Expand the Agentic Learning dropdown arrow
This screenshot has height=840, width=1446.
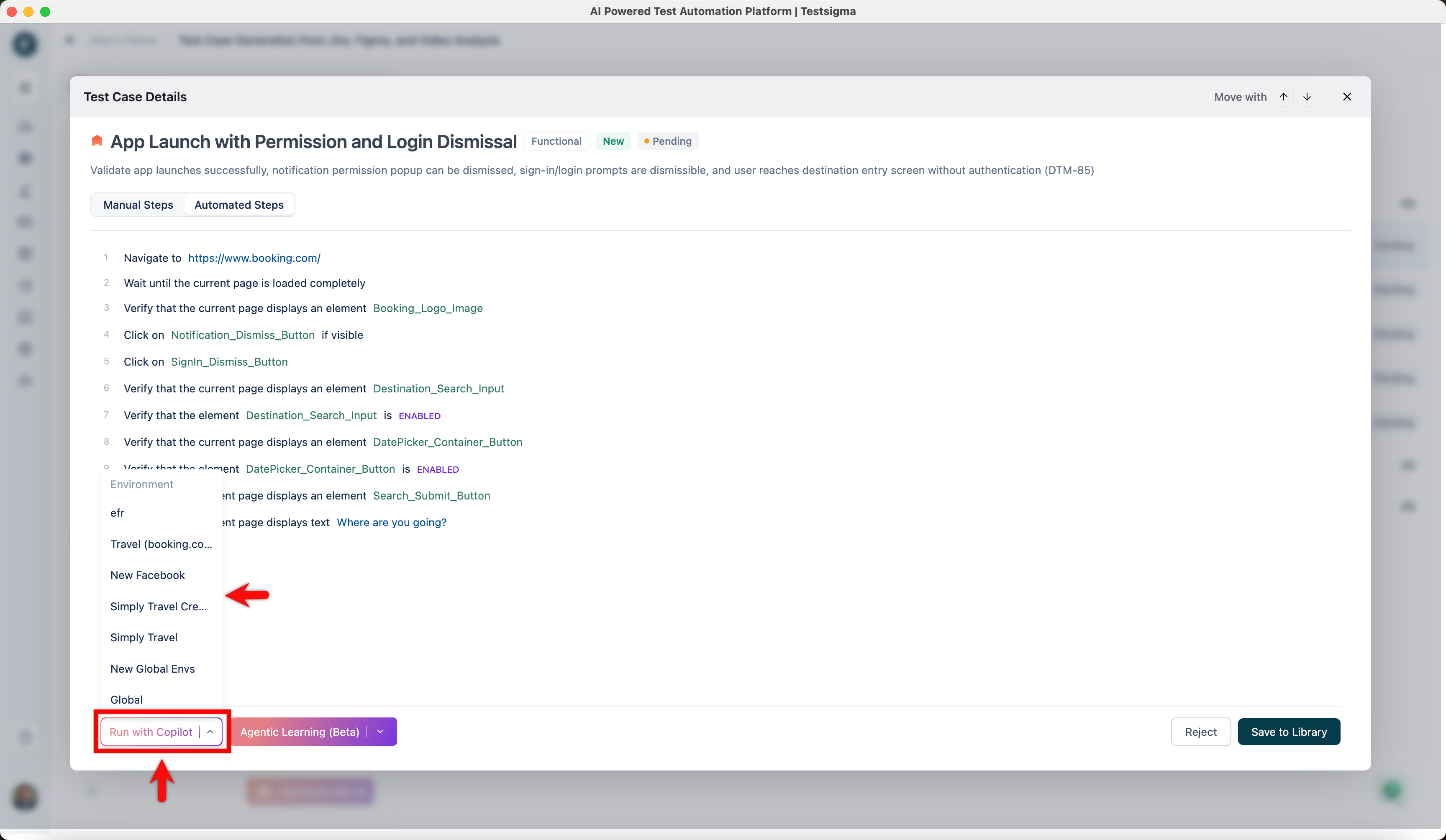[380, 732]
